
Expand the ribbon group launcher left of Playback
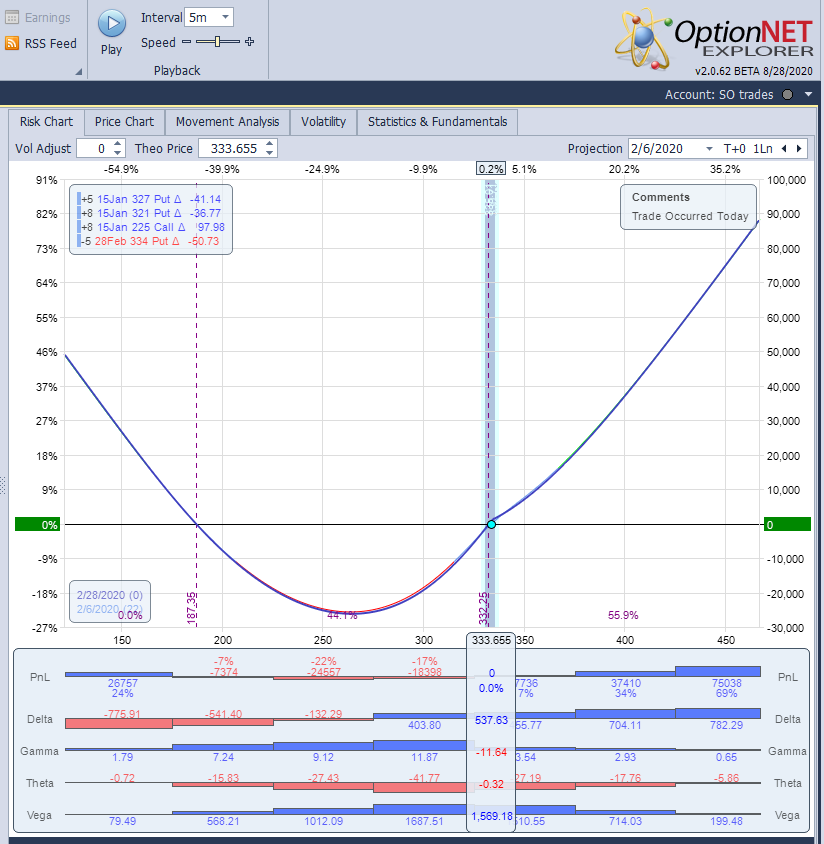(x=79, y=71)
